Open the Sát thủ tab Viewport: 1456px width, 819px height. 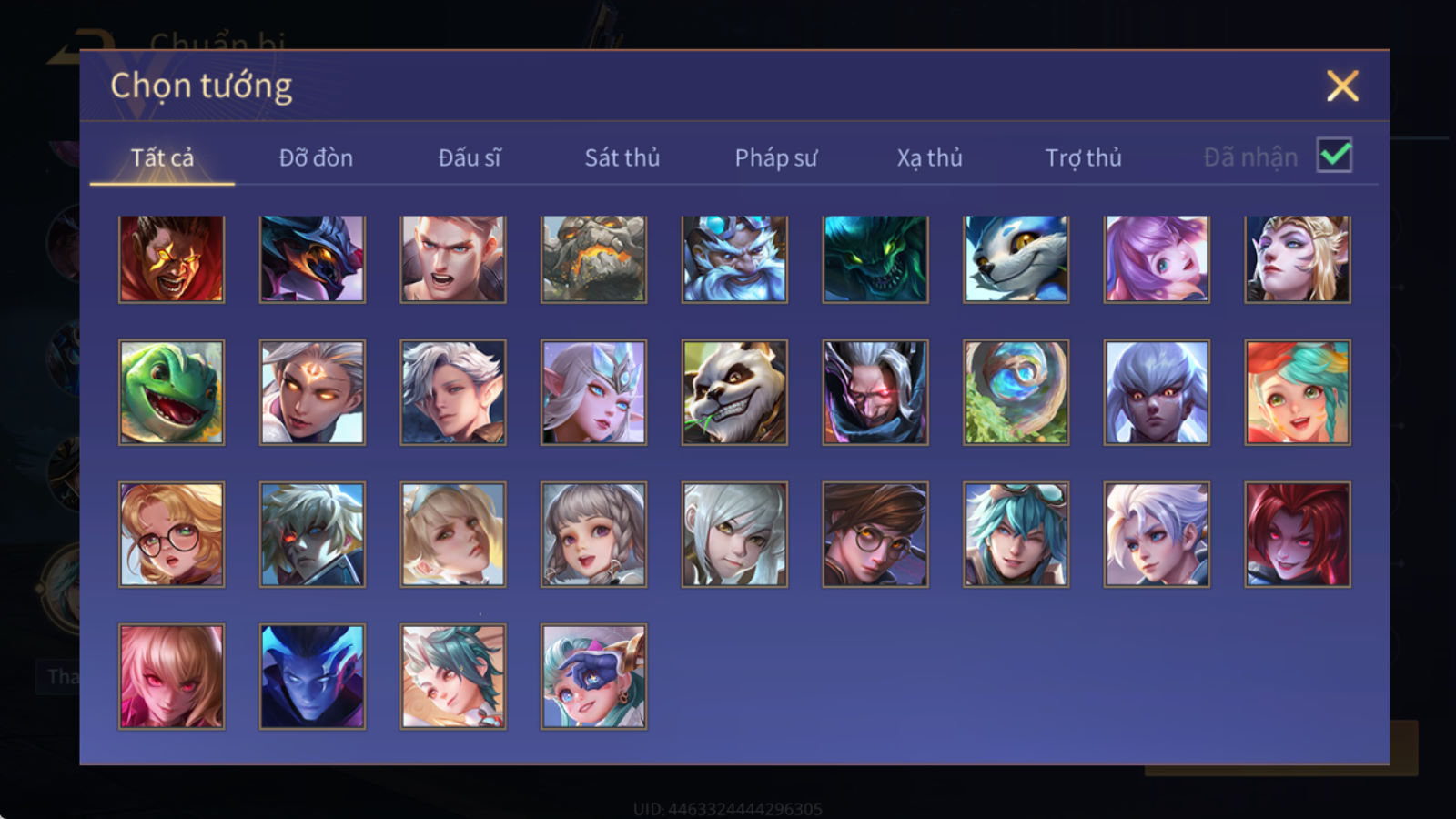[x=622, y=157]
